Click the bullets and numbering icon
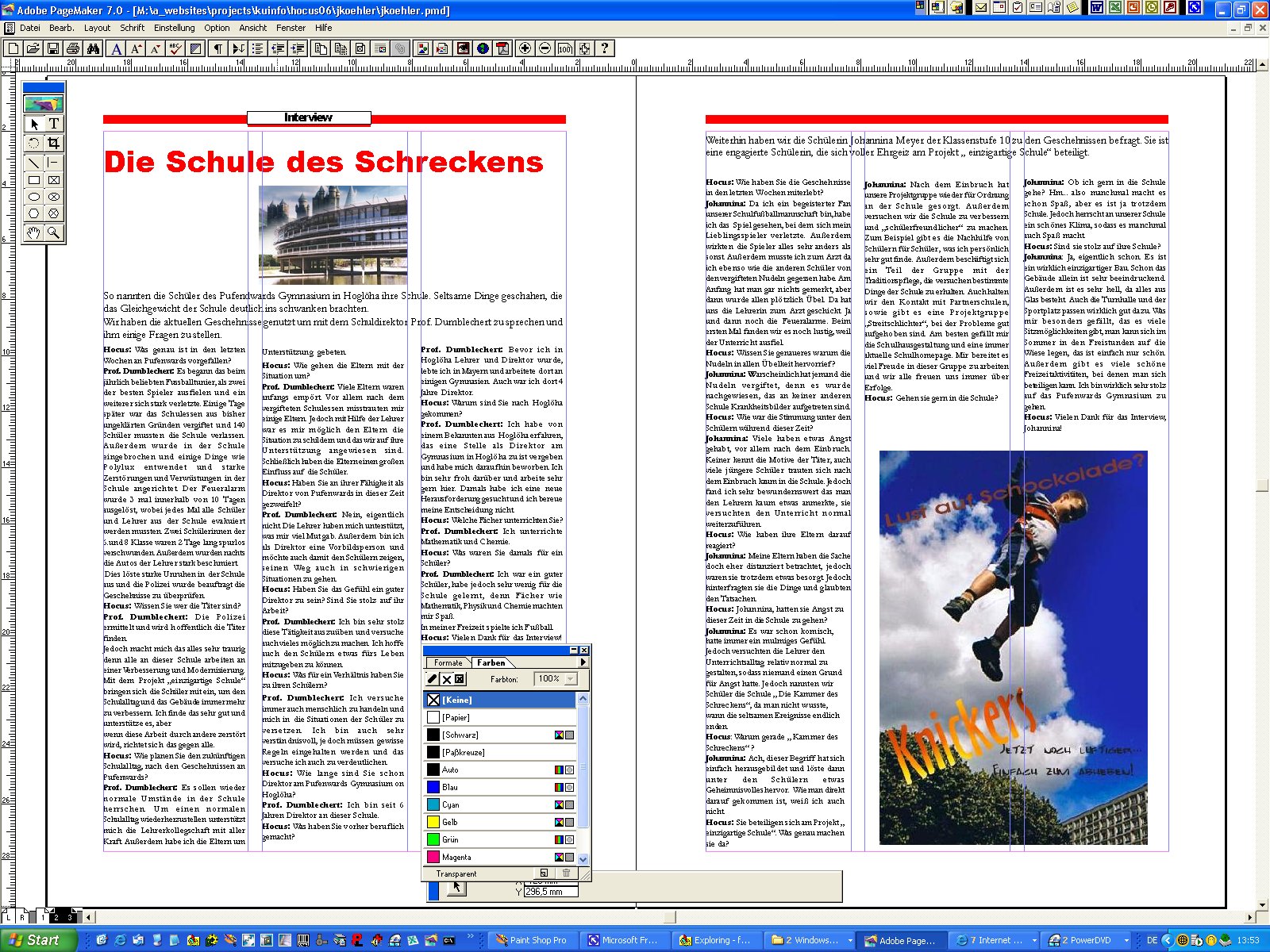Screen dimensions: 1270x952 click(x=257, y=48)
